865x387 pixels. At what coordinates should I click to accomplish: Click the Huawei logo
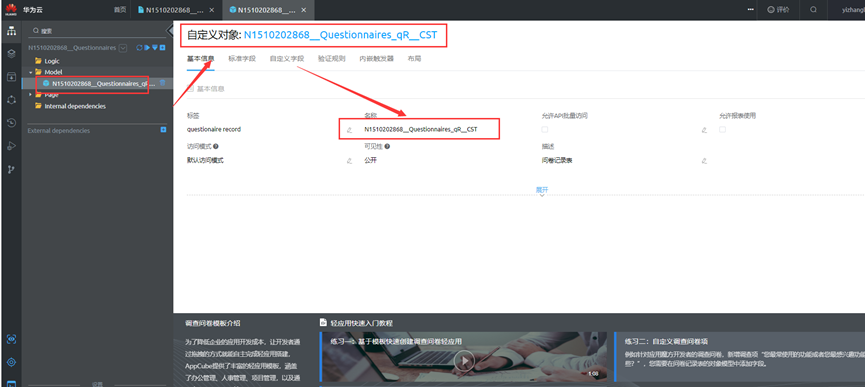(11, 9)
